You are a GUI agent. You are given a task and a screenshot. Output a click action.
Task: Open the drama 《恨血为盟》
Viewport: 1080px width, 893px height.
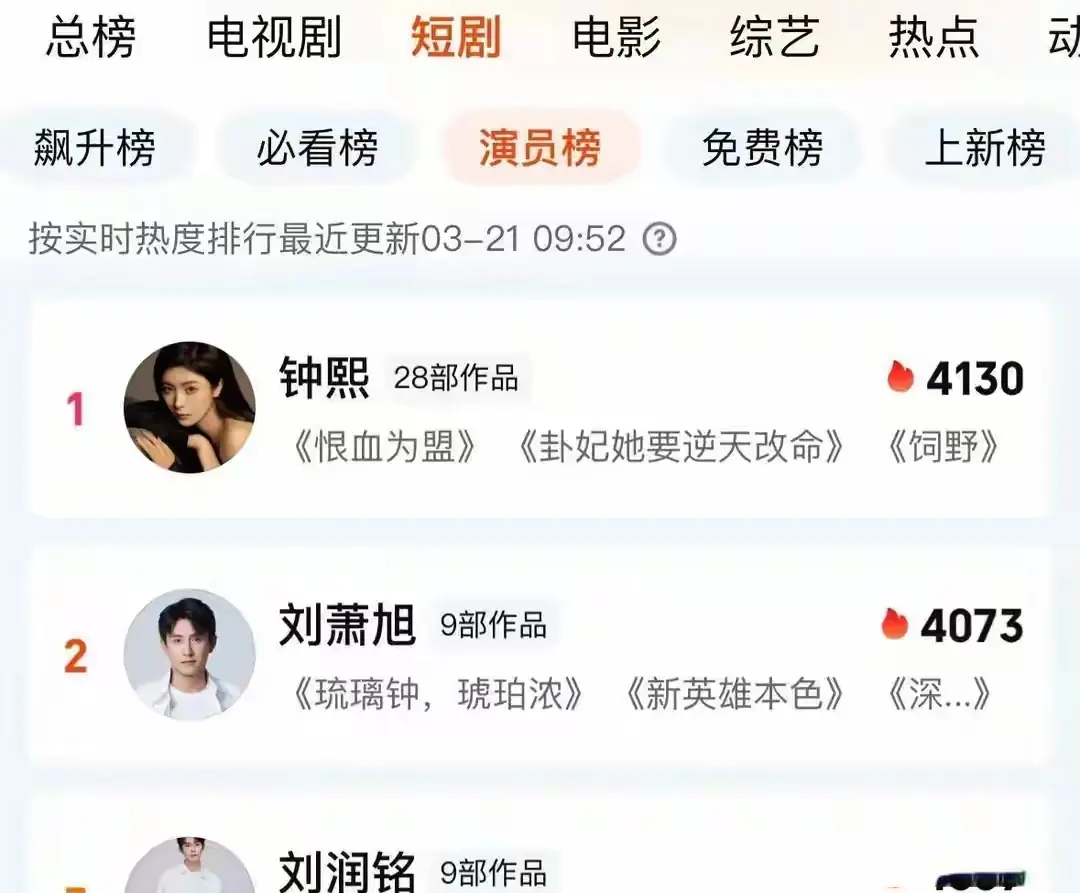[x=384, y=446]
